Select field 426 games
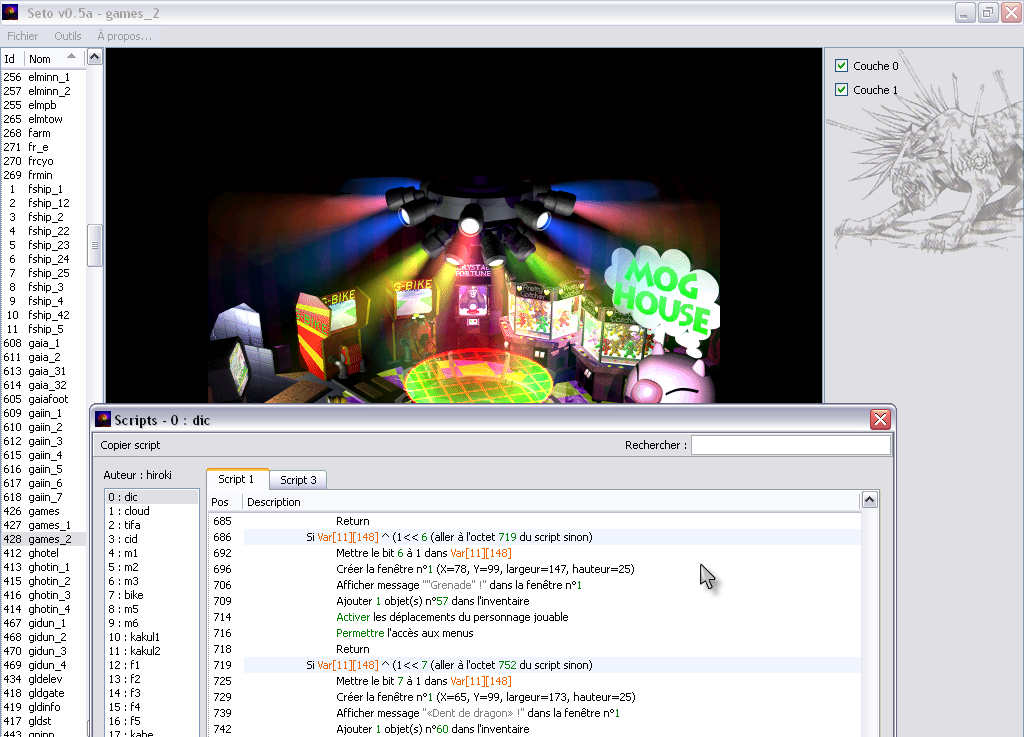 pyautogui.click(x=43, y=511)
